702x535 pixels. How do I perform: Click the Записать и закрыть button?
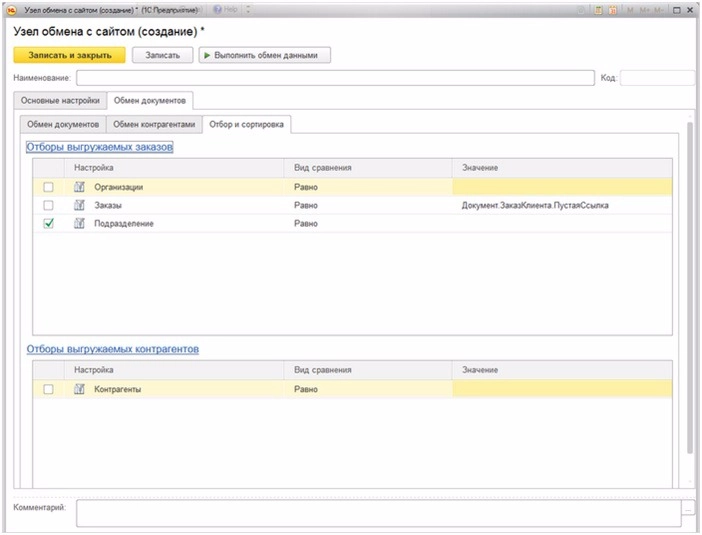[69, 55]
